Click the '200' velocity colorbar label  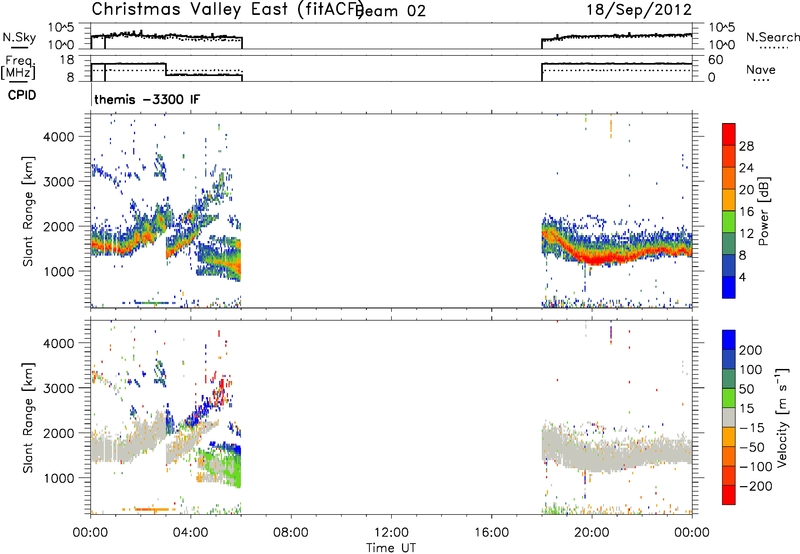(751, 350)
